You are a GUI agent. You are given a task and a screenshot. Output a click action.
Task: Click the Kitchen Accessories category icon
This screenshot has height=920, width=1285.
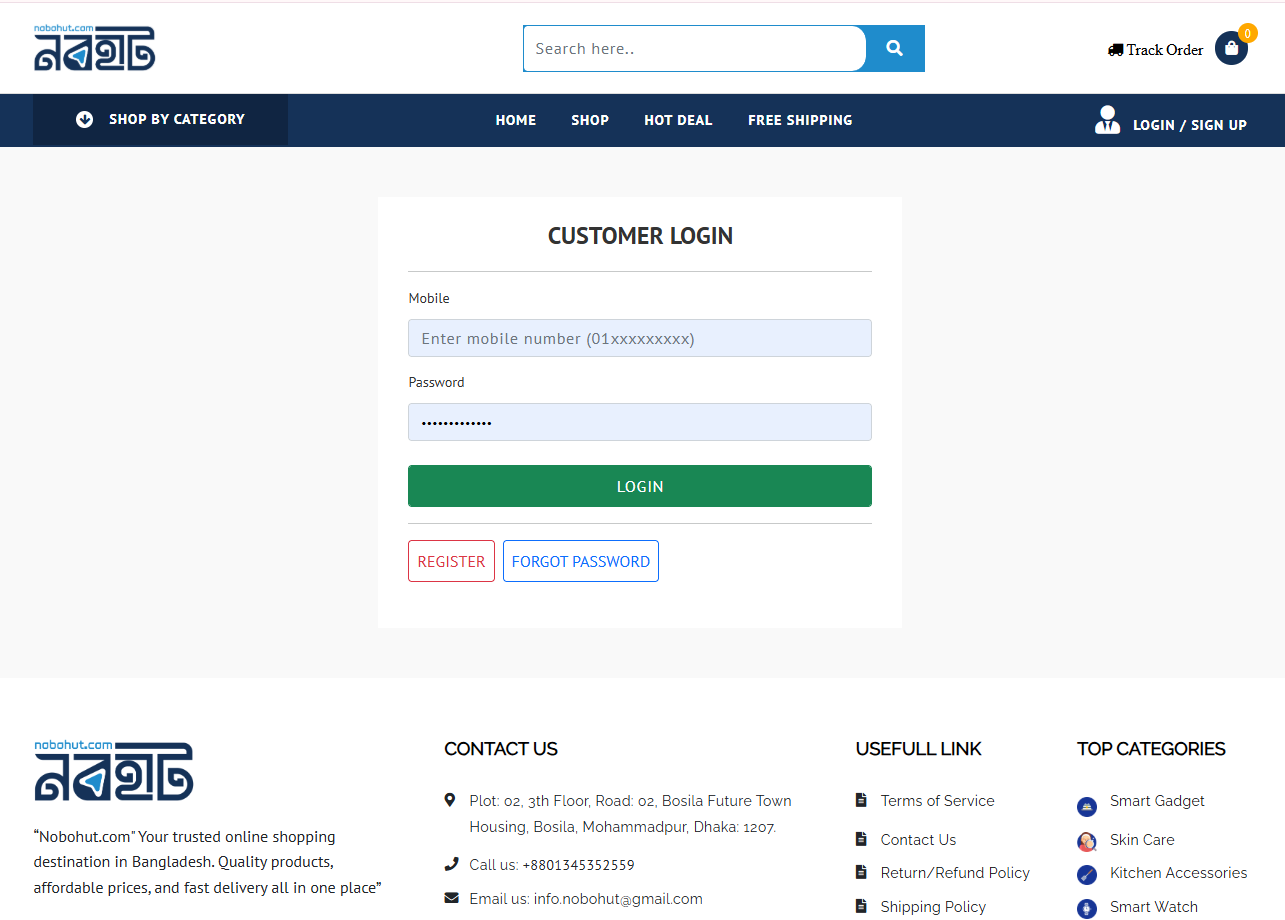point(1087,875)
